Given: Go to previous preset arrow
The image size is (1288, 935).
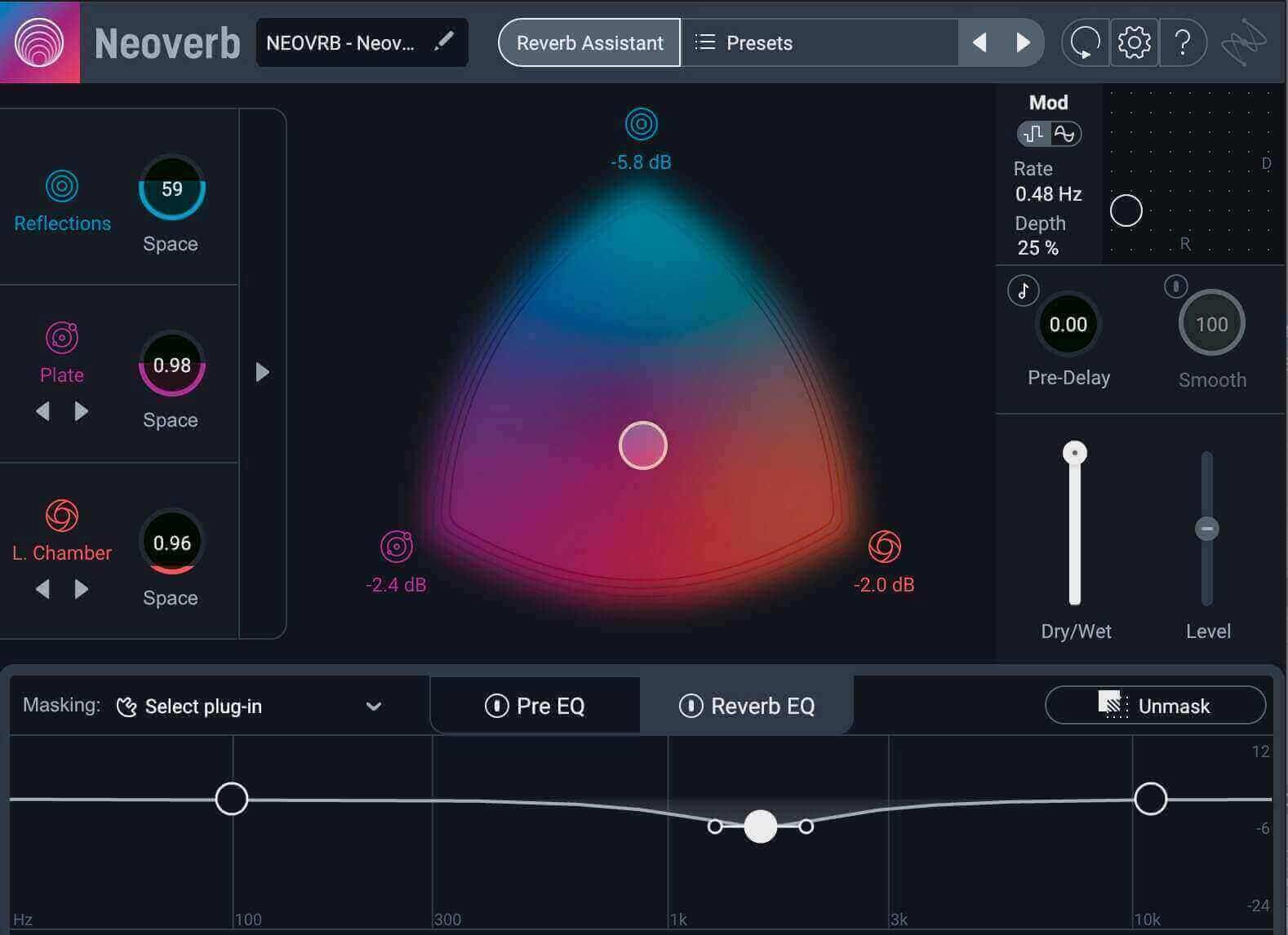Looking at the screenshot, I should point(979,42).
